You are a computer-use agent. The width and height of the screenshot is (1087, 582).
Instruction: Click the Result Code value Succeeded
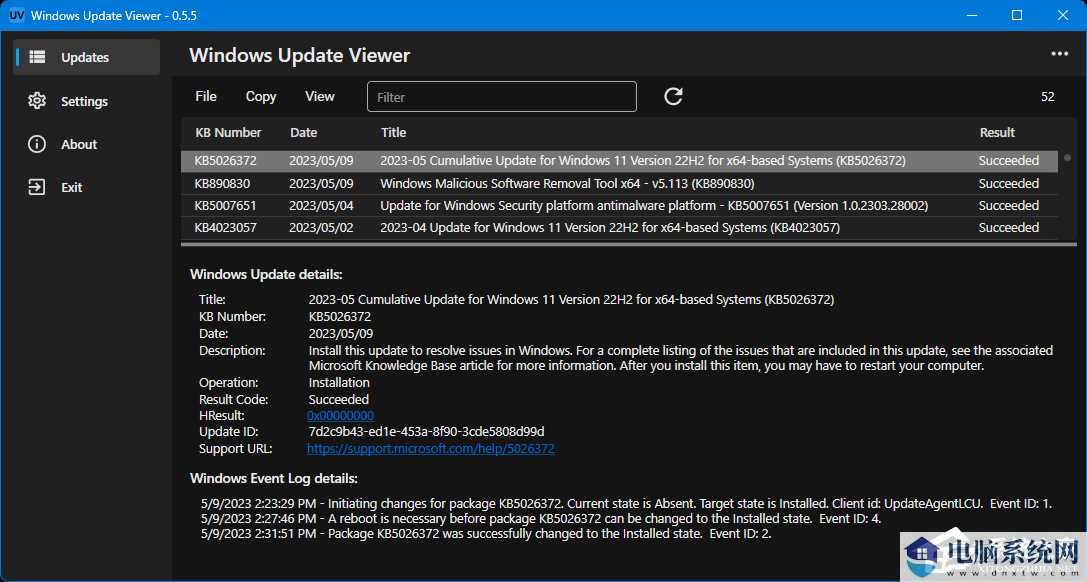point(338,399)
